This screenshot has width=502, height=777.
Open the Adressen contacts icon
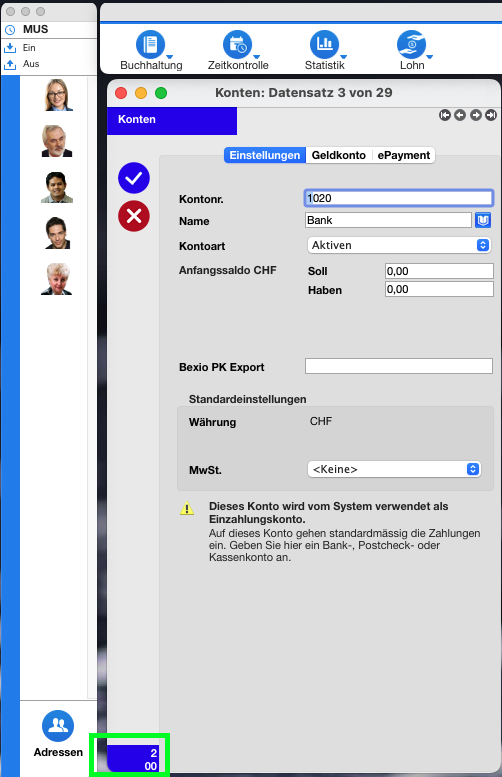coord(58,726)
